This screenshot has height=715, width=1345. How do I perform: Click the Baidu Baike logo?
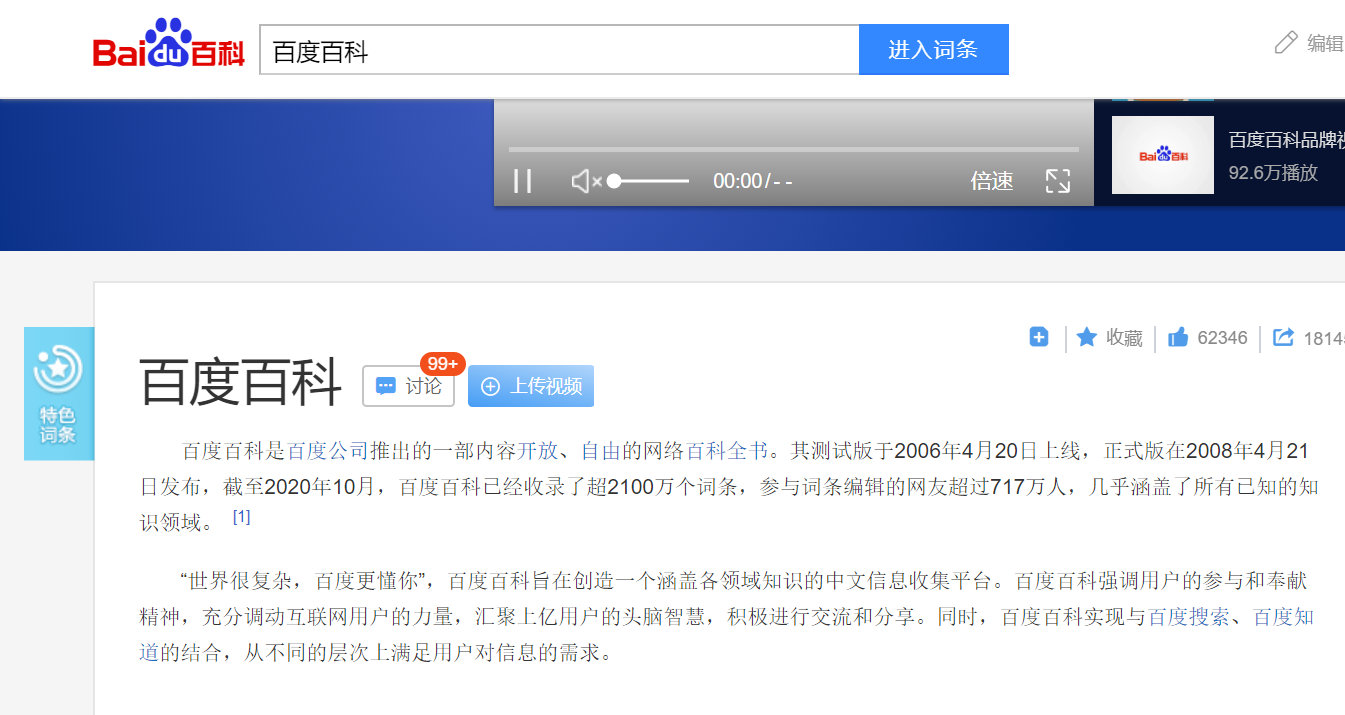(168, 48)
